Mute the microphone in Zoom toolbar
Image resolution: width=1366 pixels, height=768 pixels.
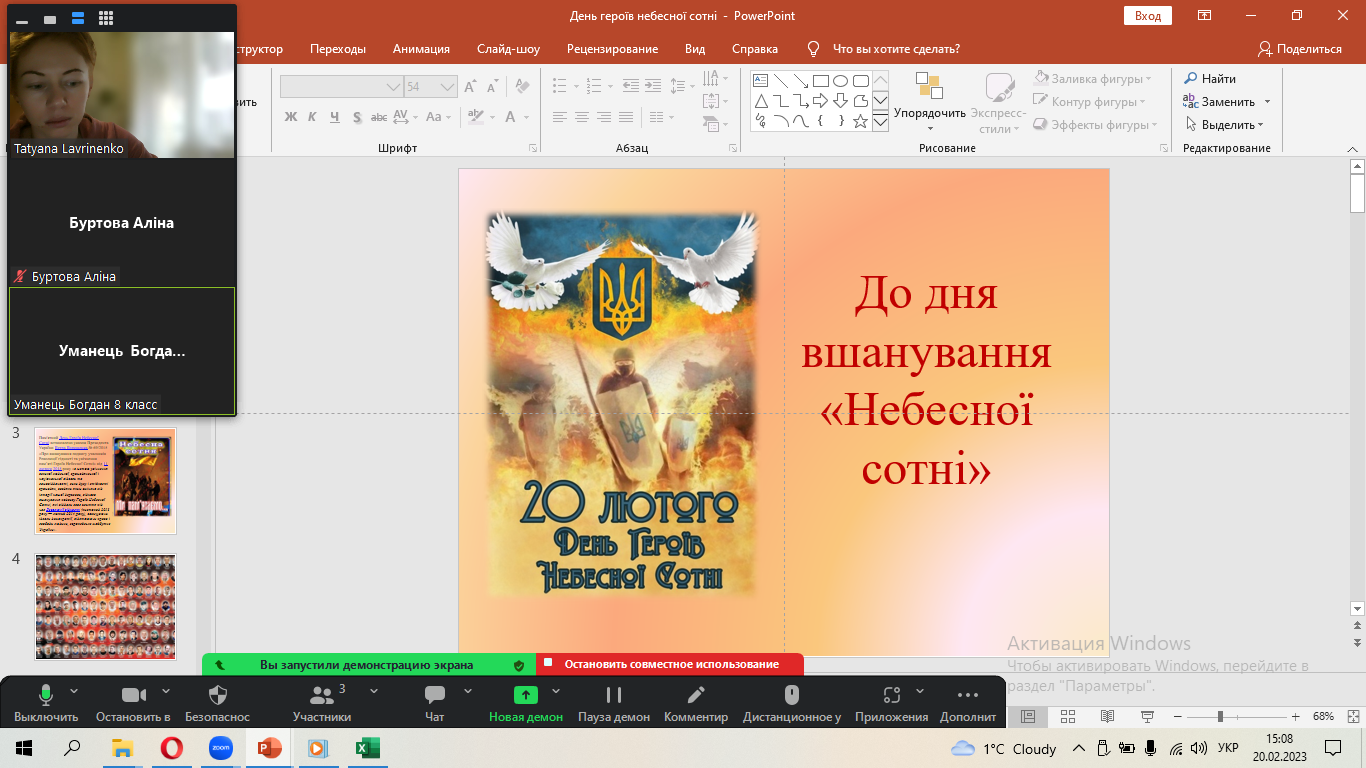46,696
